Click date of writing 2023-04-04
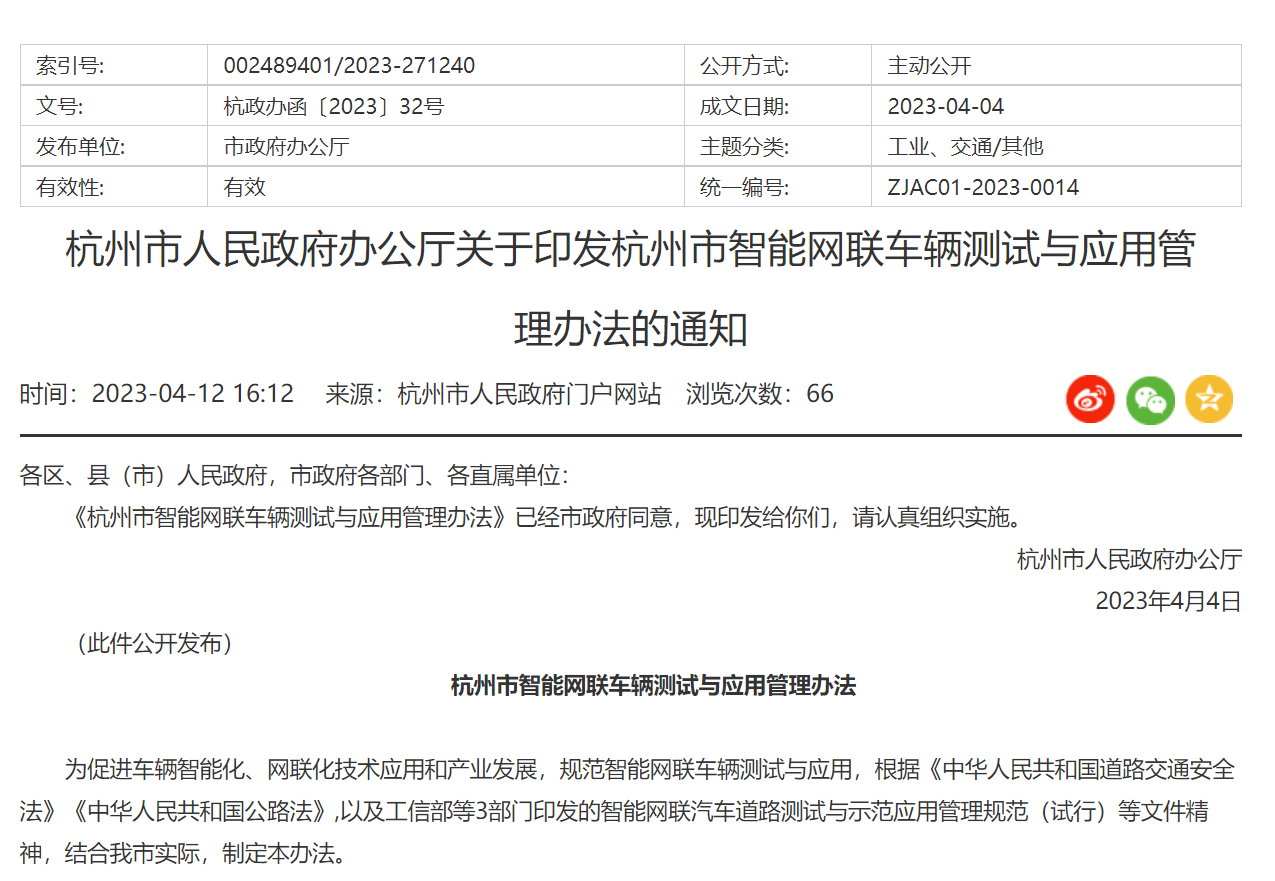Image resolution: width=1275 pixels, height=881 pixels. pyautogui.click(x=945, y=106)
